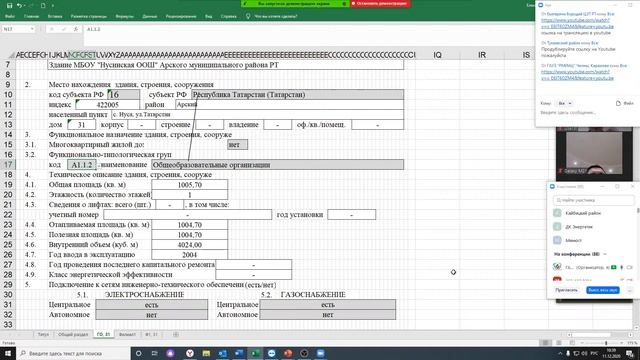Undo the last action in Excel
Viewport: 640px width, 360px height.
coord(19,6)
